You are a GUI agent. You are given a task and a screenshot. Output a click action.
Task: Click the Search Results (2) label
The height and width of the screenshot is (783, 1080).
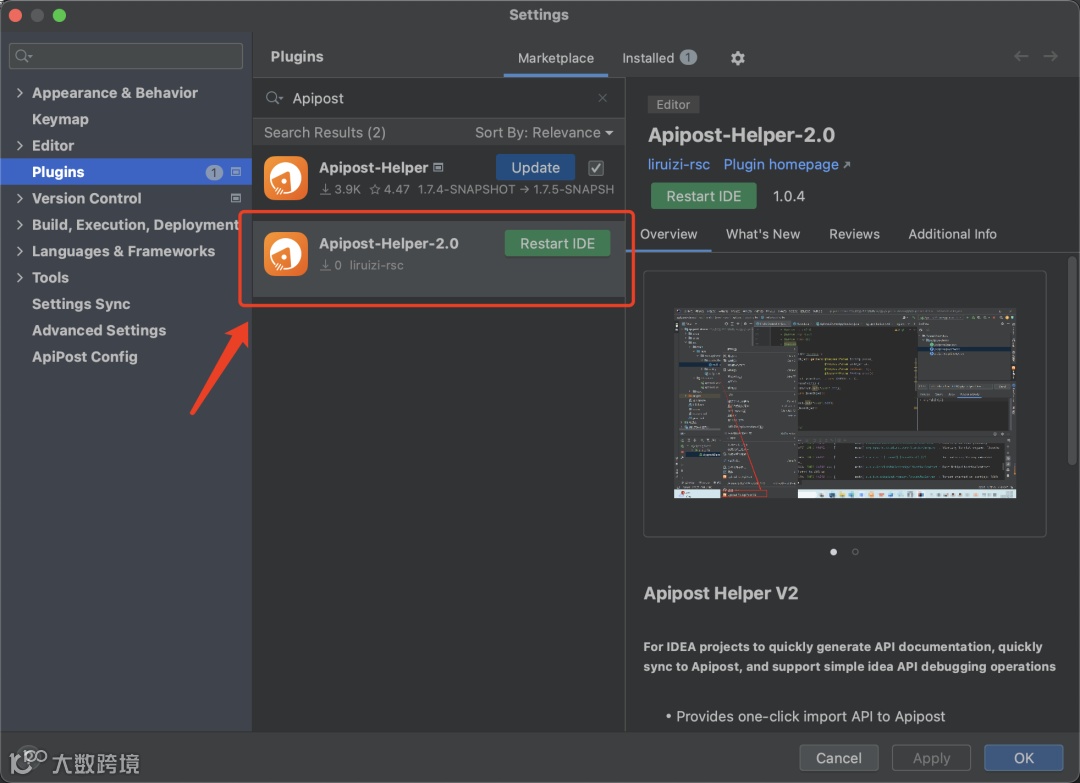coord(324,132)
